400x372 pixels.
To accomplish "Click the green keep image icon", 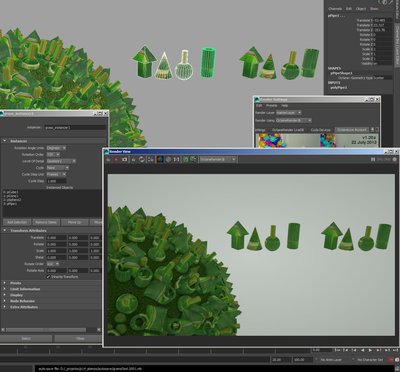I will [186, 160].
